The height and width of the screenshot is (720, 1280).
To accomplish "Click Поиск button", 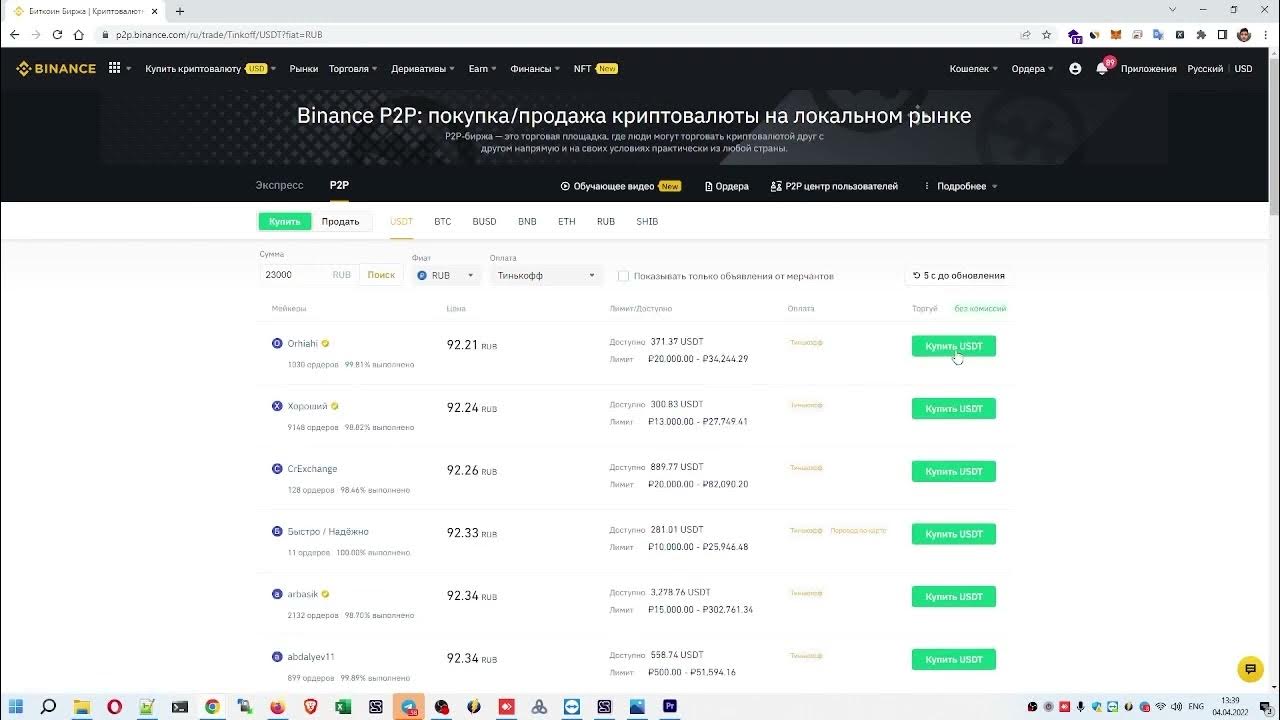I will [381, 275].
